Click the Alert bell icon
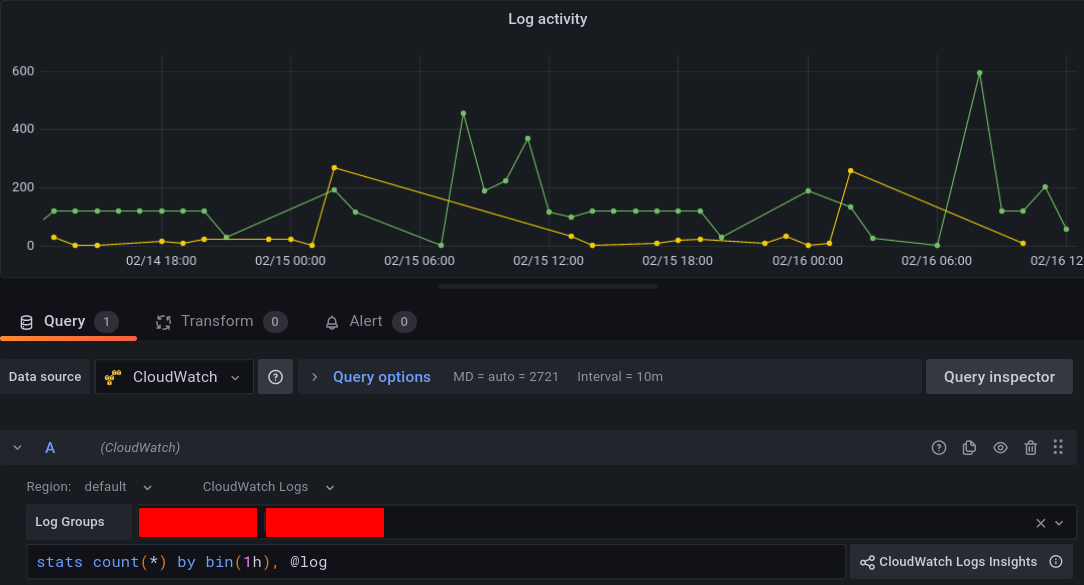Image resolution: width=1084 pixels, height=585 pixels. point(331,321)
